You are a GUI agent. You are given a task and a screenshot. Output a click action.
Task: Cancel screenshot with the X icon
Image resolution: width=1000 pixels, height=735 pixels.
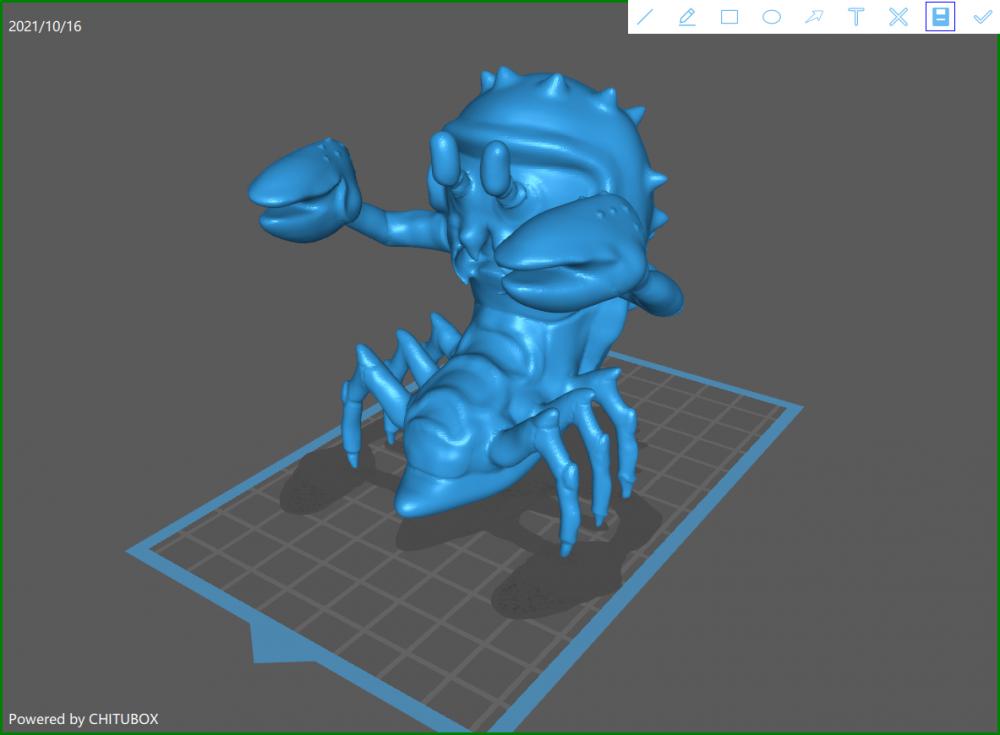pos(898,17)
